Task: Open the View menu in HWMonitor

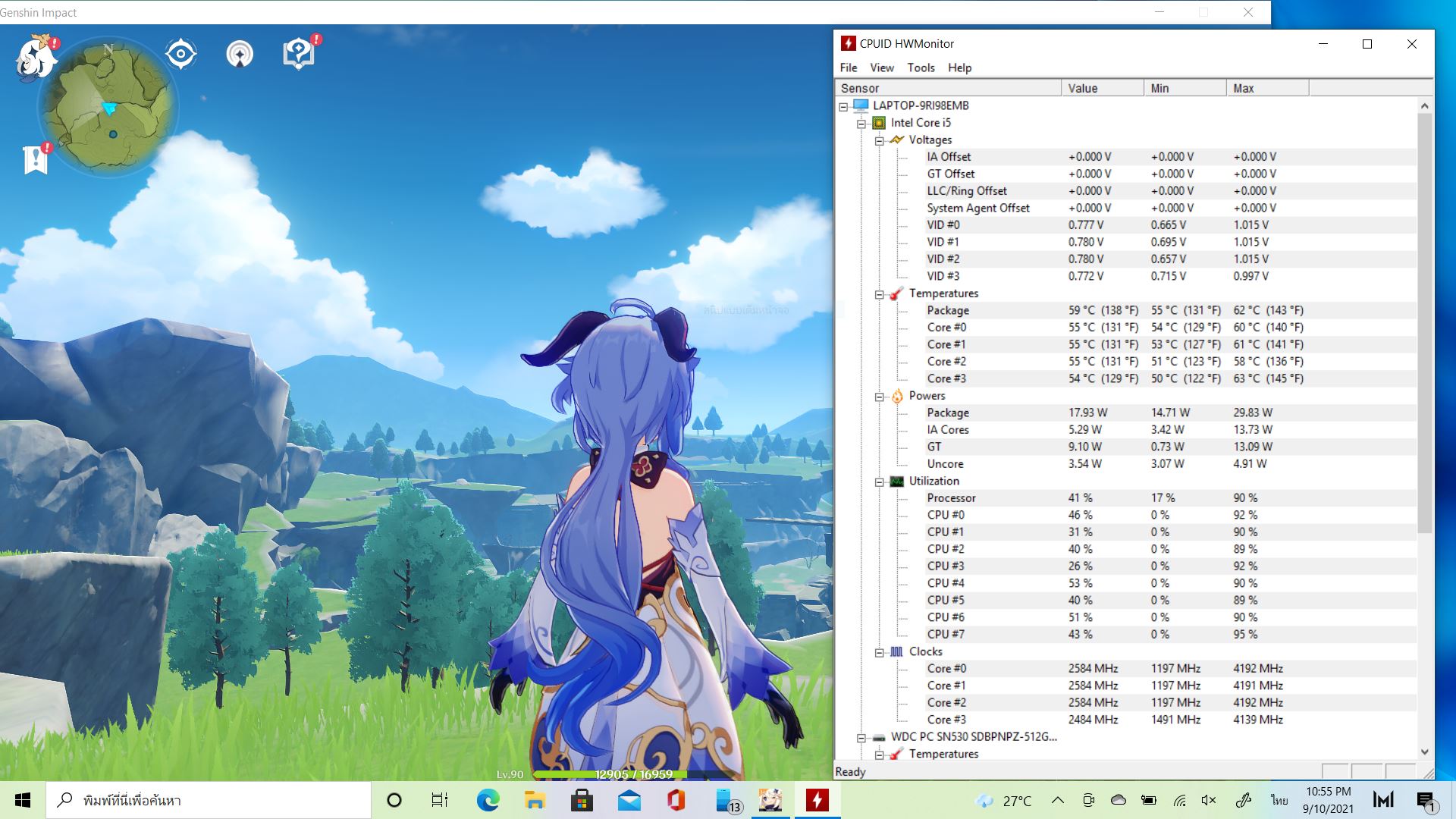Action: click(x=881, y=67)
